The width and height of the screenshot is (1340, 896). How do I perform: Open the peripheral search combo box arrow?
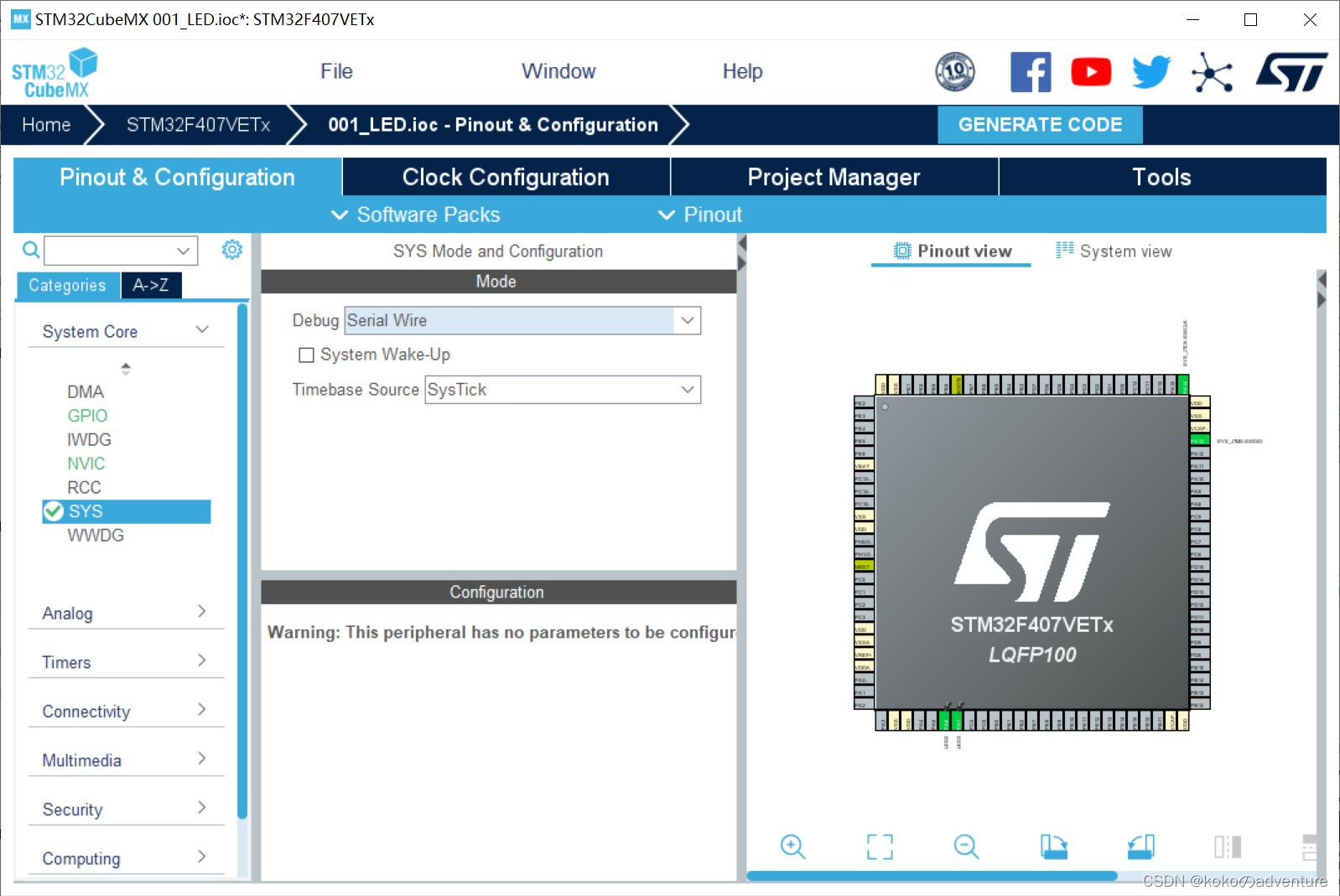click(184, 251)
